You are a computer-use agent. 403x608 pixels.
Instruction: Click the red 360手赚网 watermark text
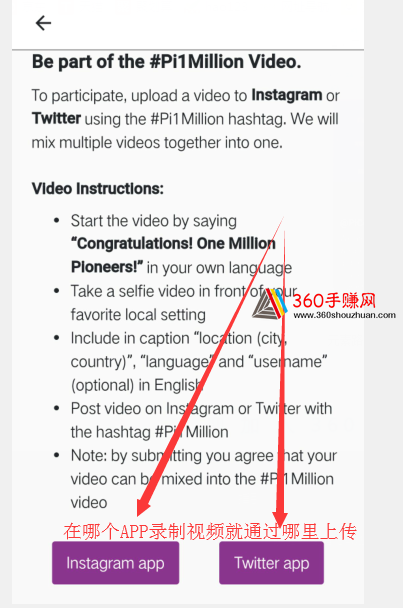point(334,301)
